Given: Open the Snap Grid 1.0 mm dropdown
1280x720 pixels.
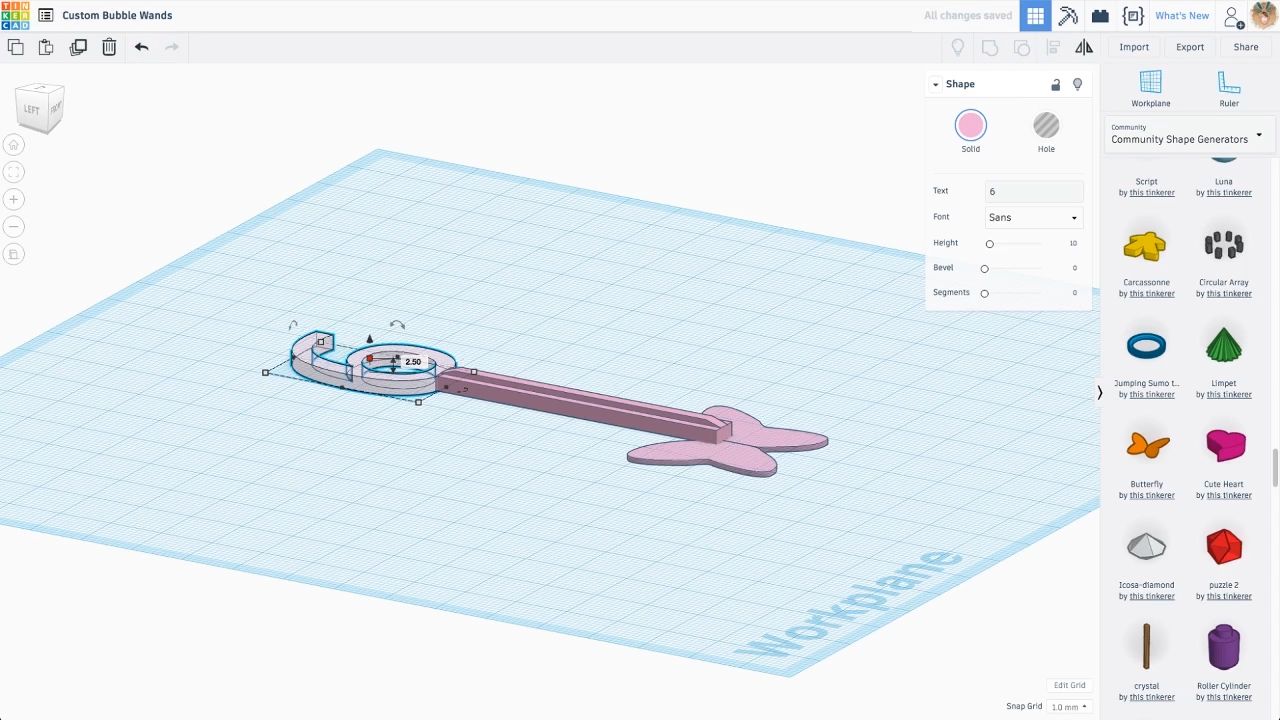Looking at the screenshot, I should click(x=1069, y=707).
